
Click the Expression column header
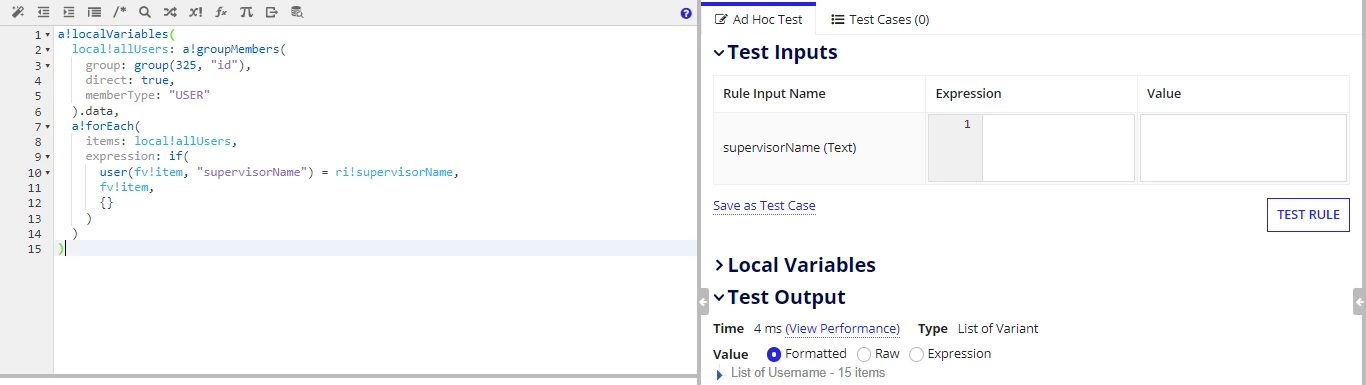click(968, 94)
